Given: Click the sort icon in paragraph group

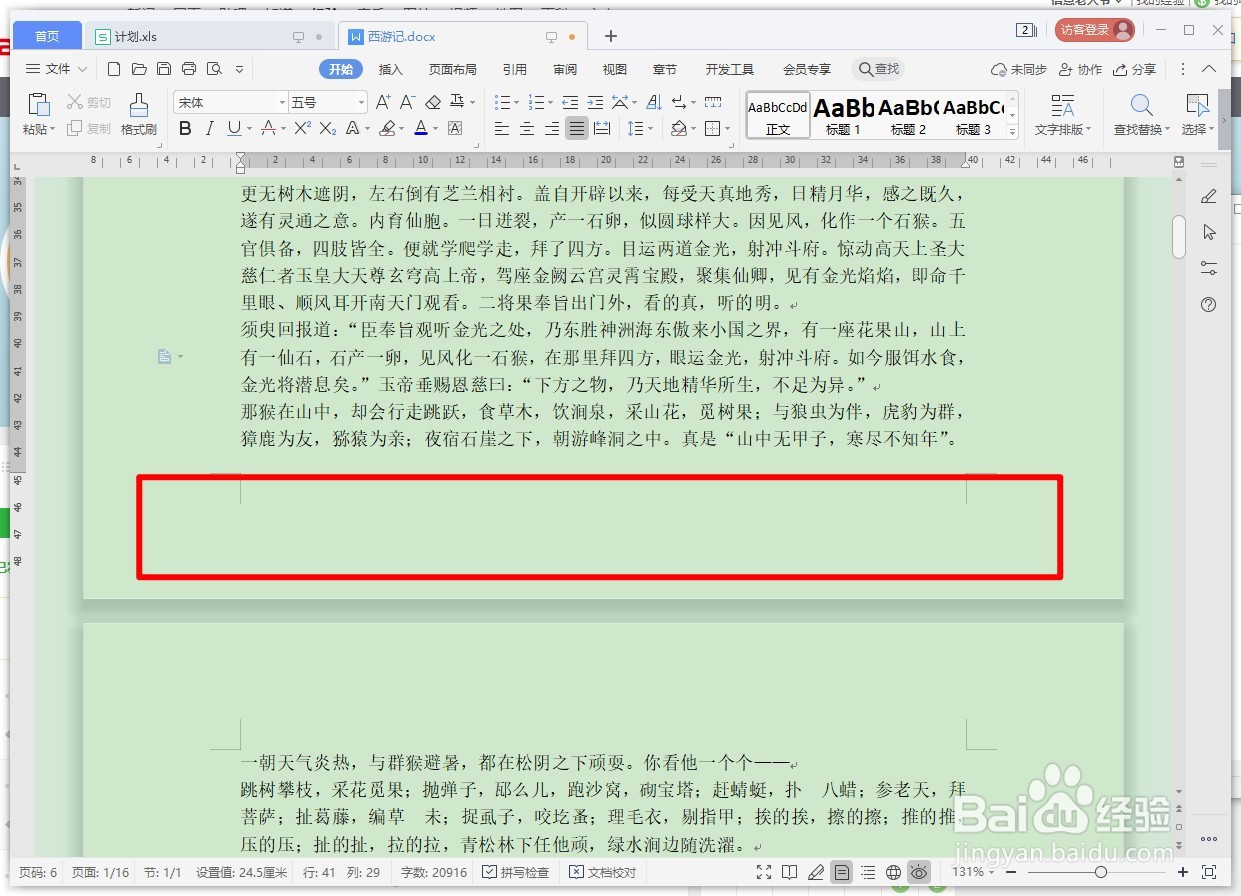Looking at the screenshot, I should tap(654, 102).
